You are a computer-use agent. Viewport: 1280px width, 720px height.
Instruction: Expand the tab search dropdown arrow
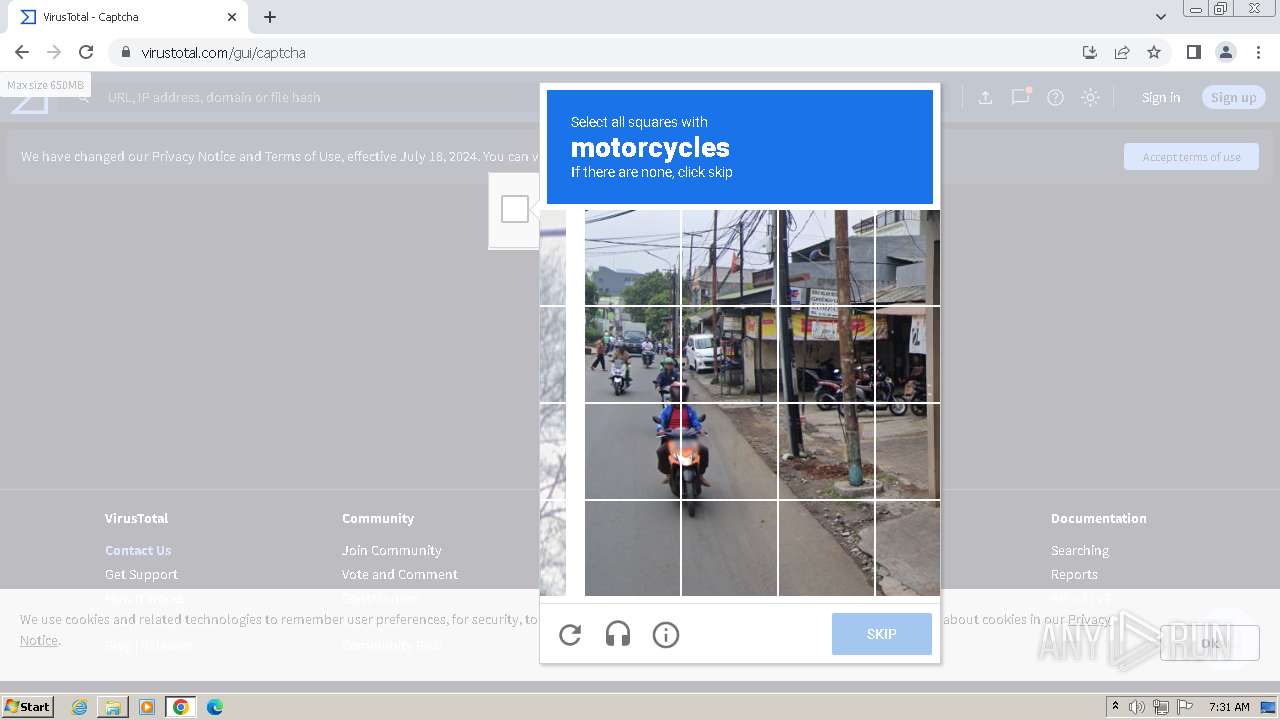(1161, 17)
